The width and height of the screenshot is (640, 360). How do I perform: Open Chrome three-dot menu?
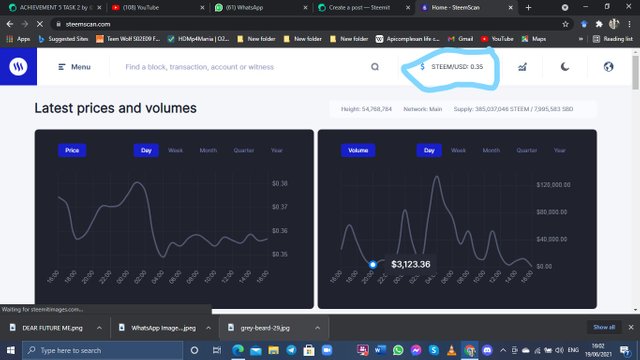point(629,24)
